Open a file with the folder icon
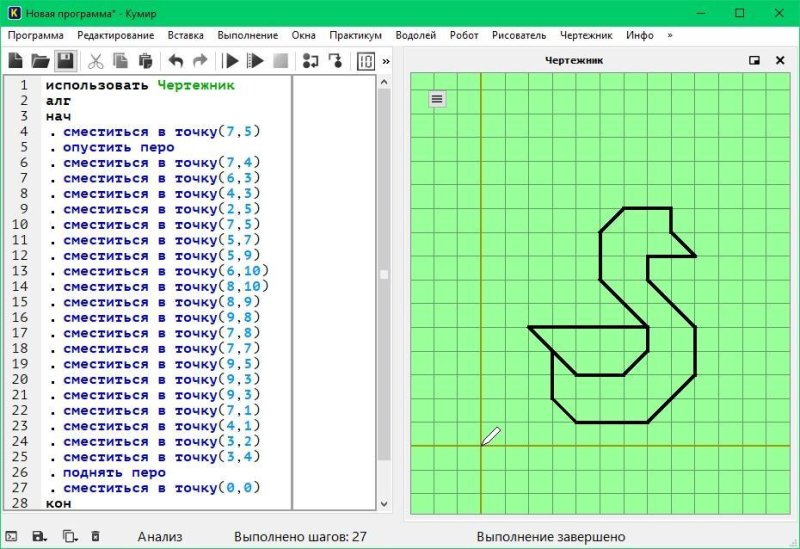This screenshot has width=800, height=549. pyautogui.click(x=40, y=61)
